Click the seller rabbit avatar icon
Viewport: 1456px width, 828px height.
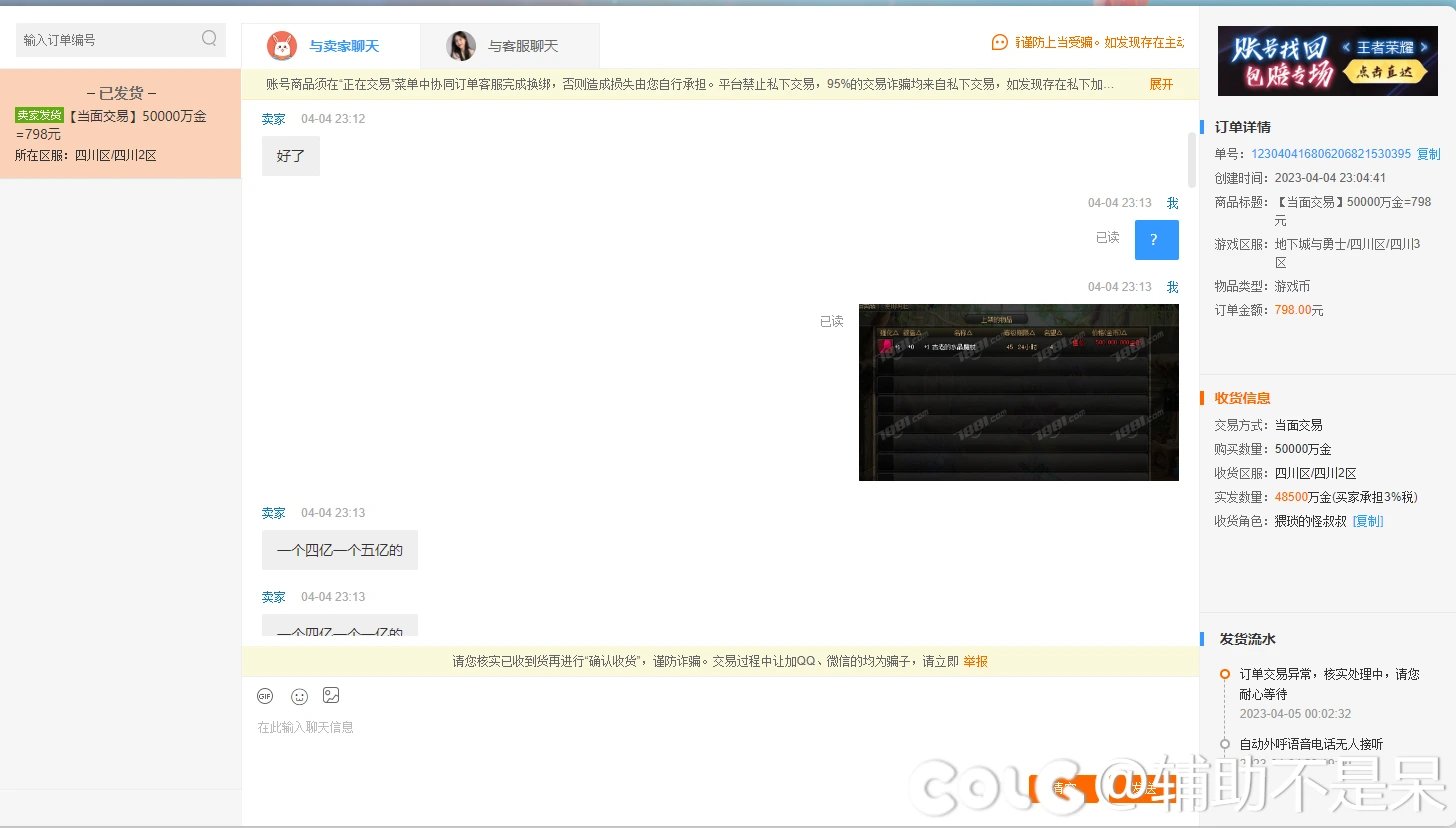(282, 46)
